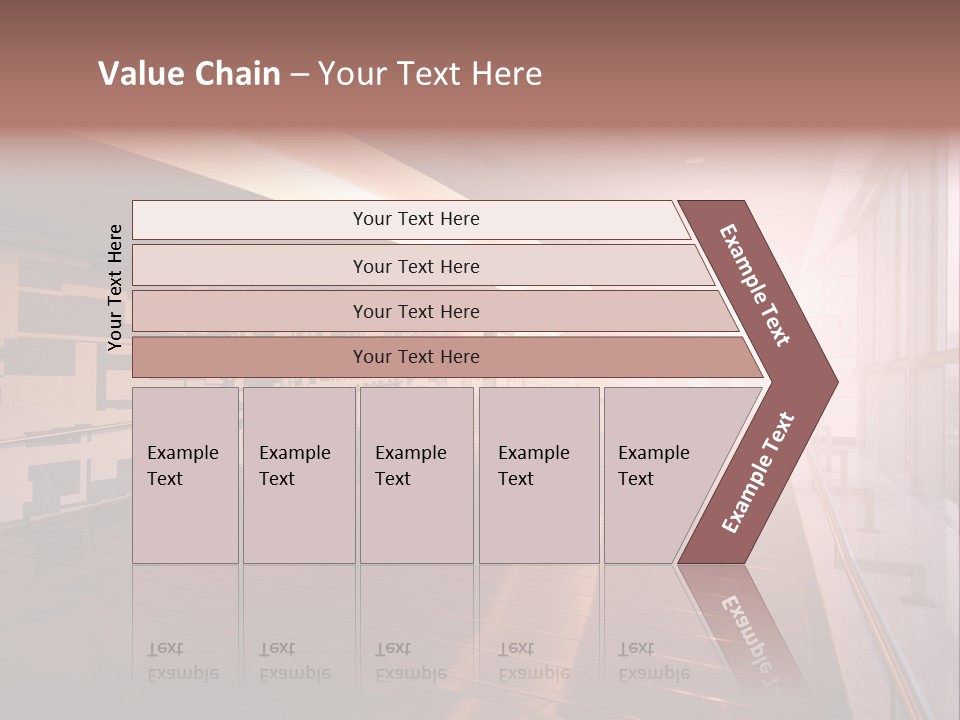Click the lower chevron 'Example Text' label
The image size is (960, 720).
click(x=758, y=473)
